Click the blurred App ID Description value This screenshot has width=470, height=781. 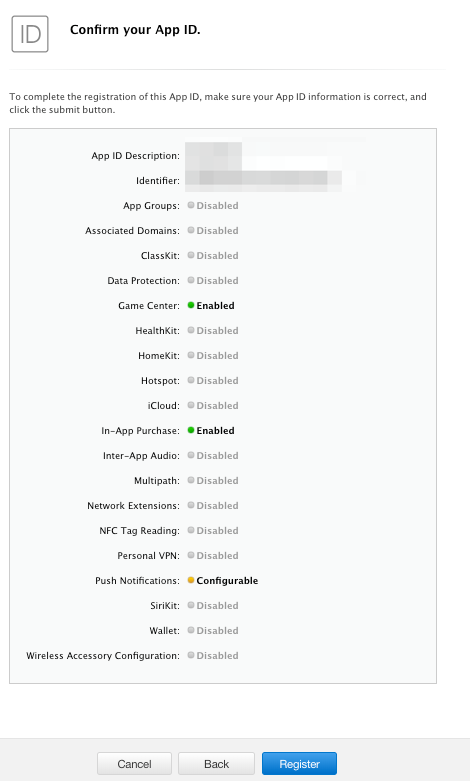tap(214, 155)
